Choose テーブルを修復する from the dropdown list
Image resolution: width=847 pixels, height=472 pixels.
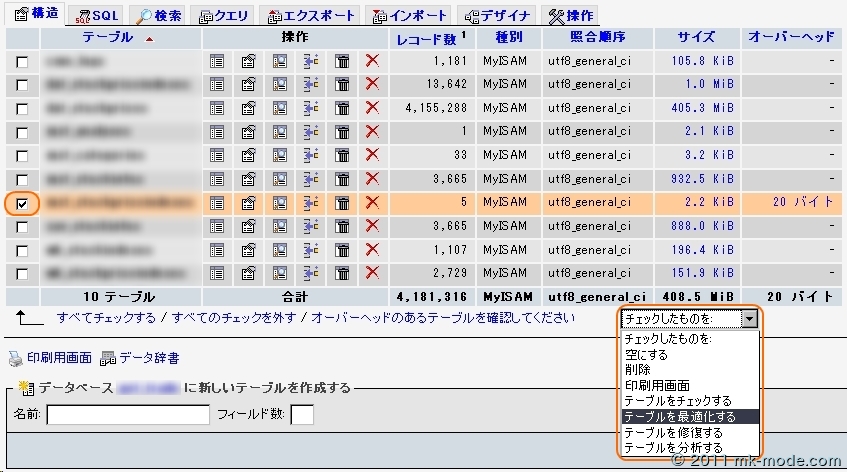click(x=673, y=432)
